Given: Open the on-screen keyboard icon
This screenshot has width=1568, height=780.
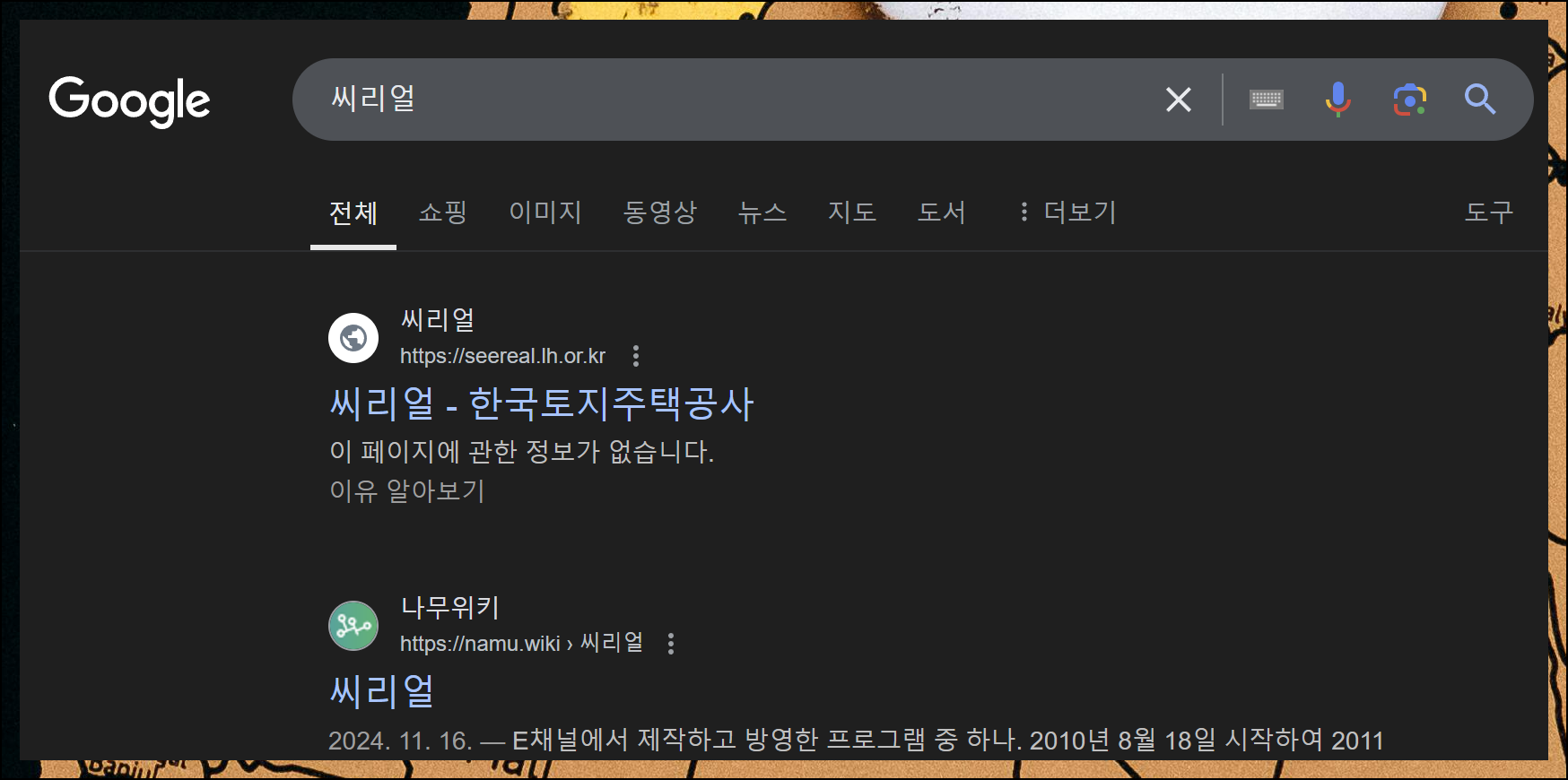Looking at the screenshot, I should (x=1267, y=100).
